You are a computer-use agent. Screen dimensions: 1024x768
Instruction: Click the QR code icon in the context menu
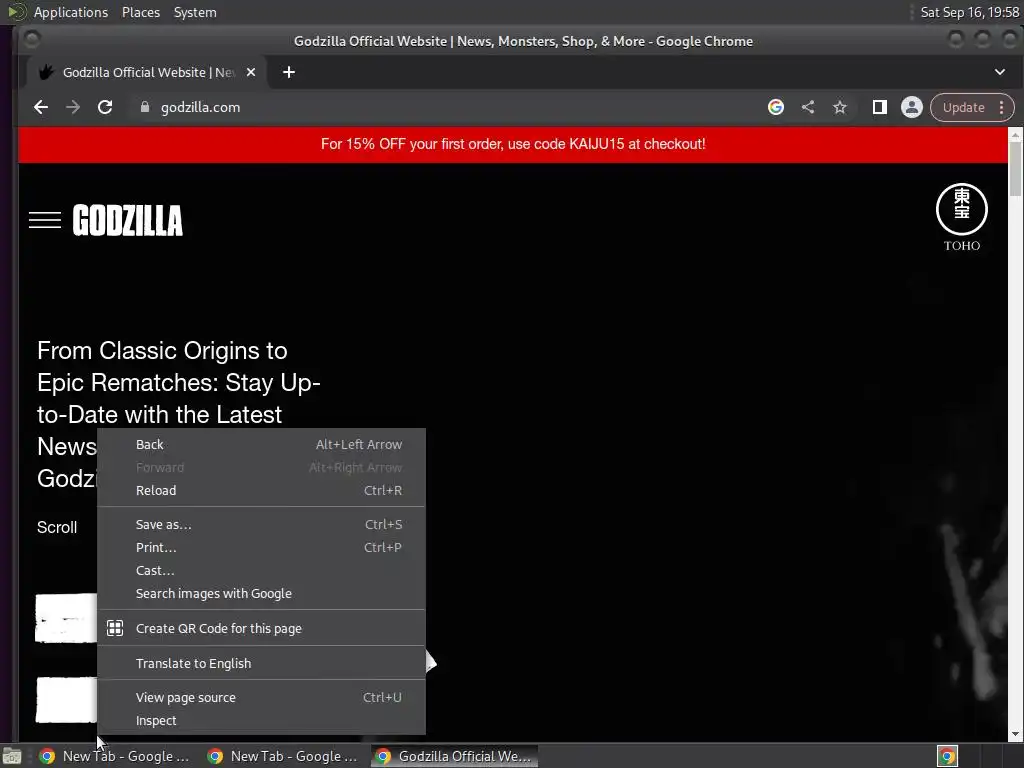coord(115,628)
